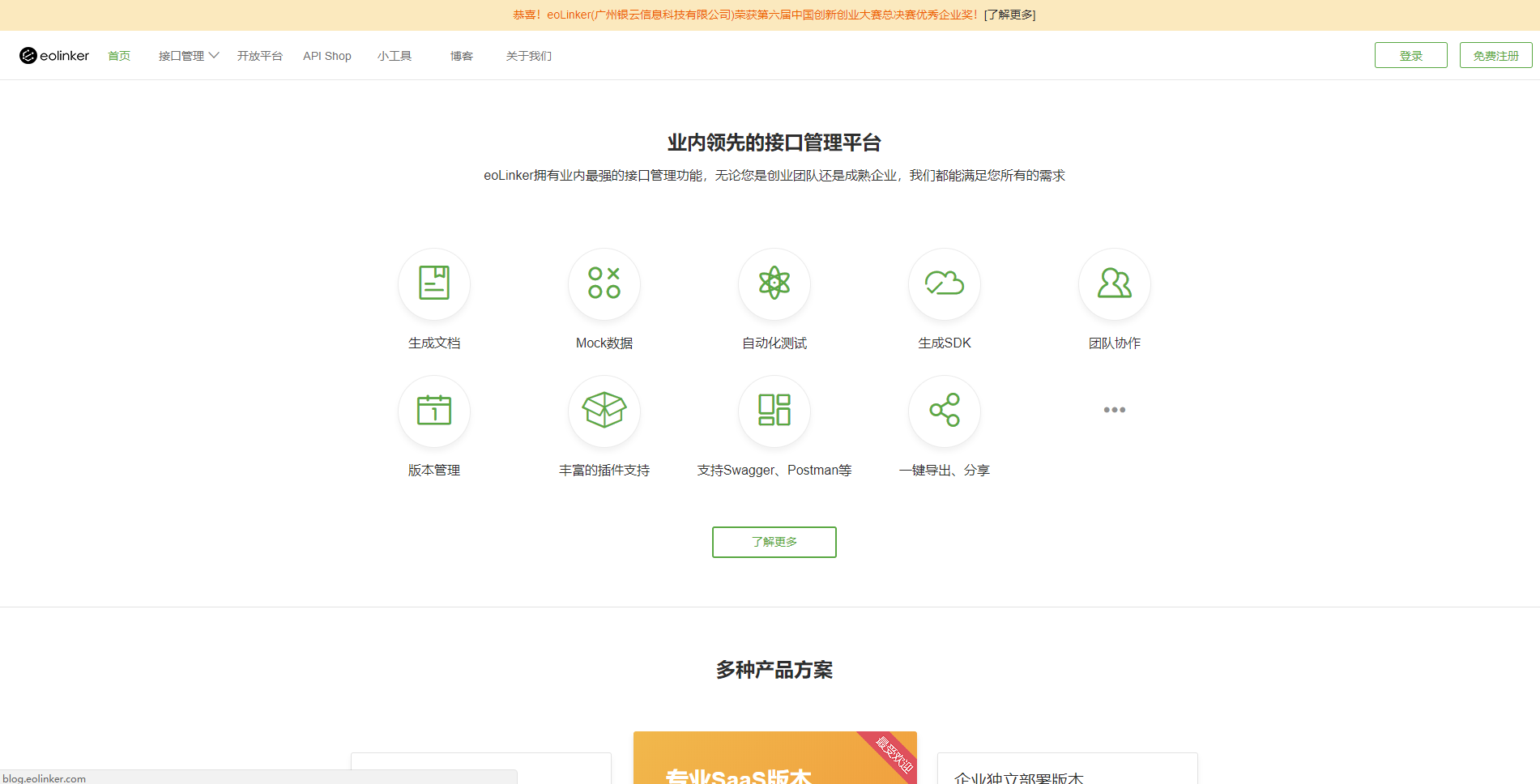Screen dimensions: 1540x784
Task: Click [了解更多] link in top banner
Action: pyautogui.click(x=1009, y=15)
